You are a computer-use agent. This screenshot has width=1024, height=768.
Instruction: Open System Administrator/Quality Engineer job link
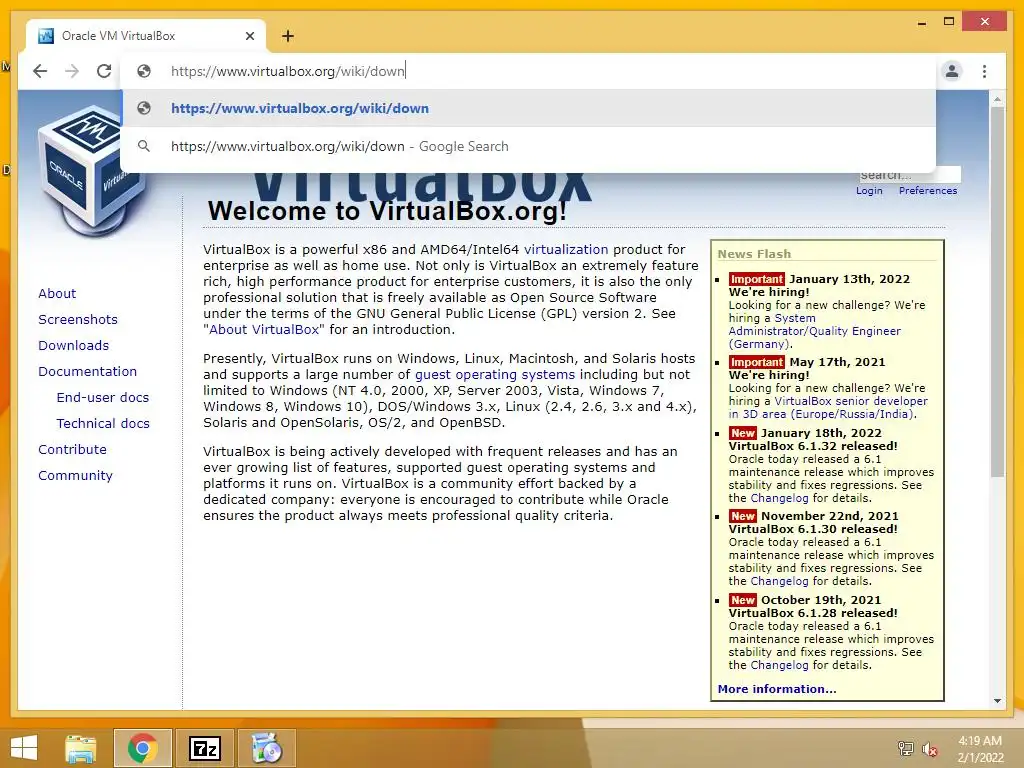pyautogui.click(x=814, y=331)
